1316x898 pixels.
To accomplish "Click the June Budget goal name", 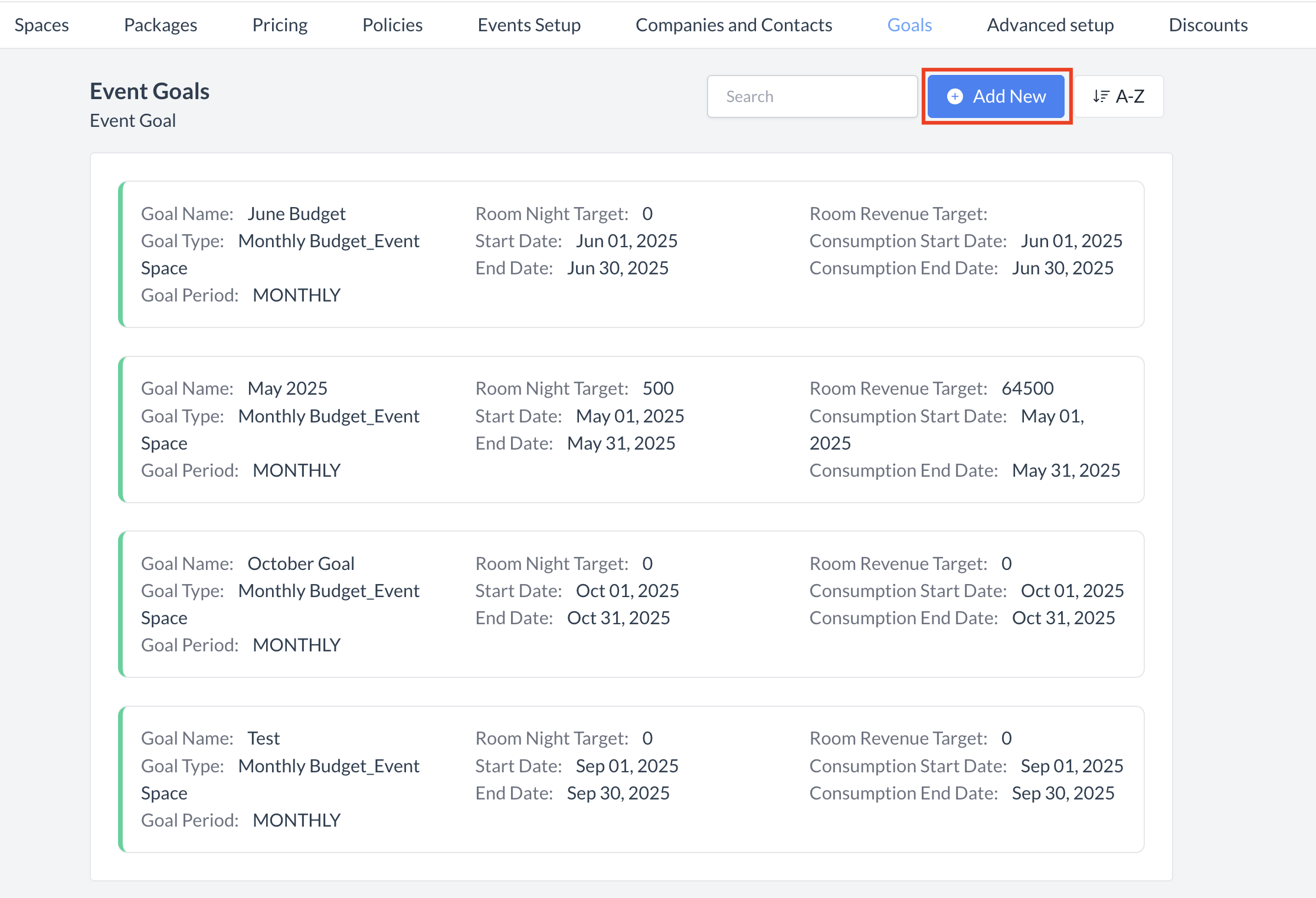I will coord(296,213).
